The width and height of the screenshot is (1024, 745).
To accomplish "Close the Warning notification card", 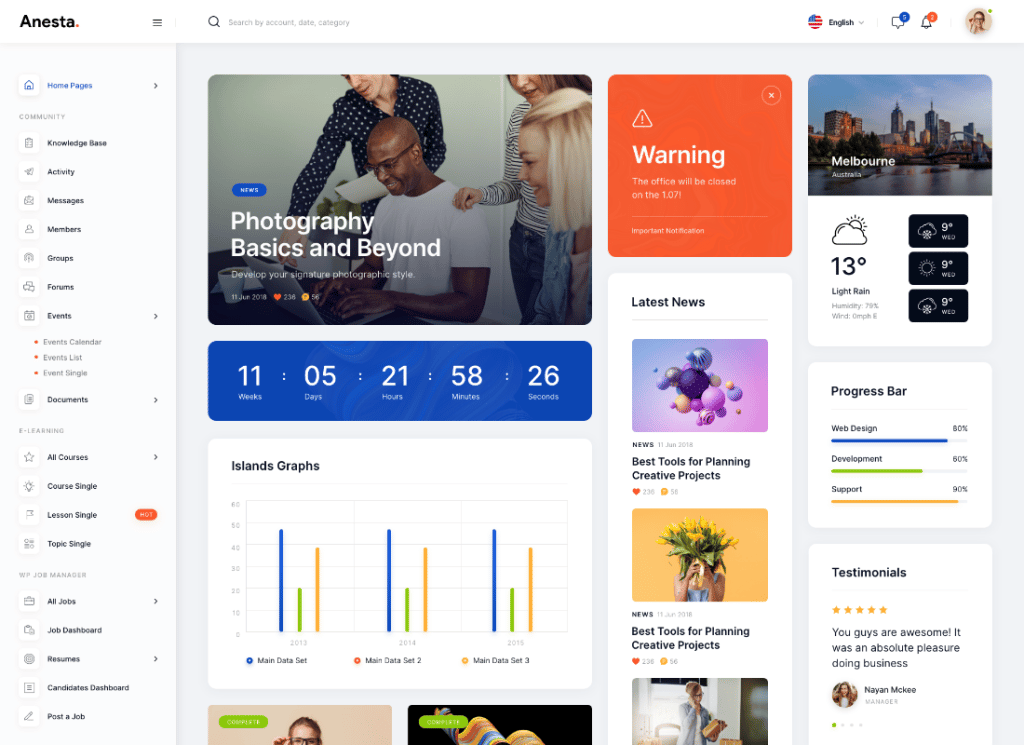I will coord(771,95).
